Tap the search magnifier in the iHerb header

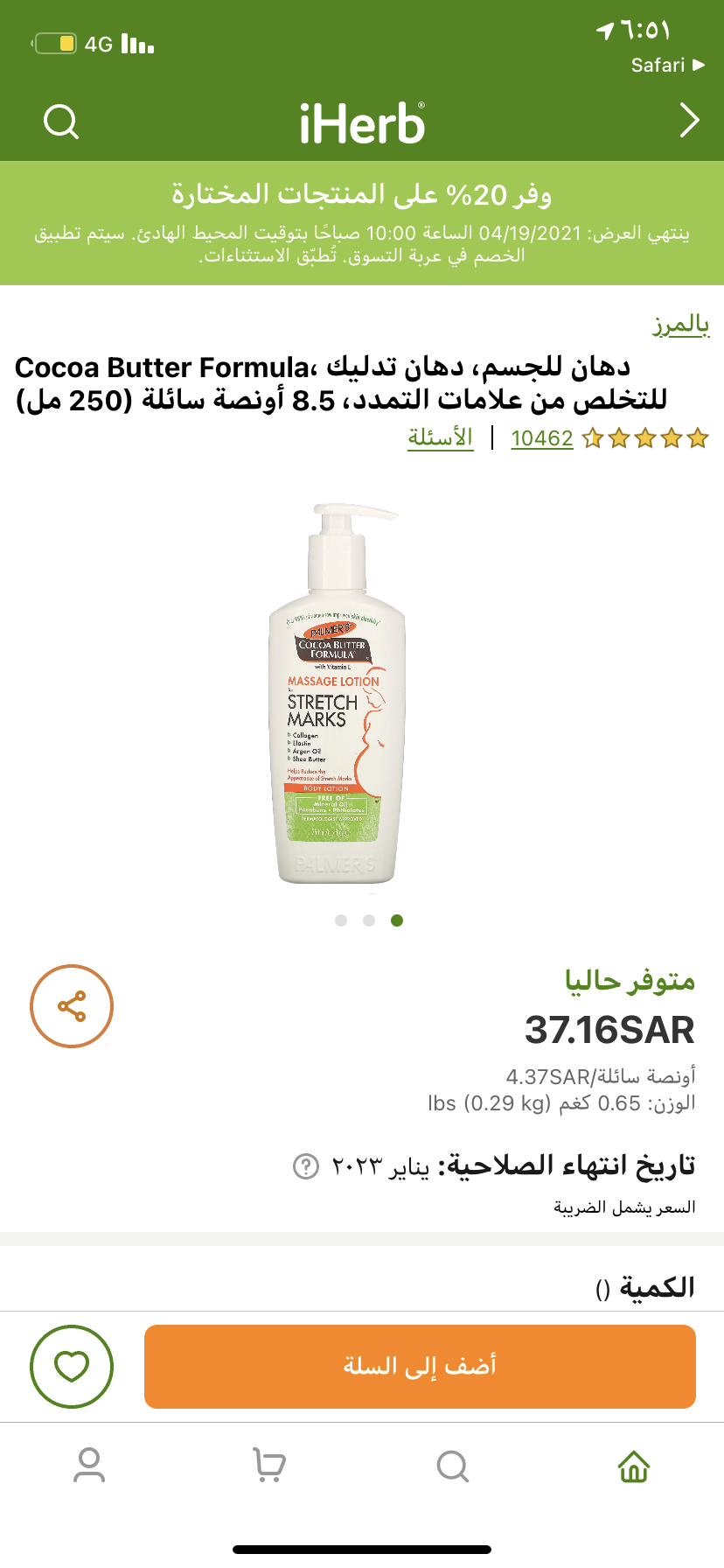point(61,122)
